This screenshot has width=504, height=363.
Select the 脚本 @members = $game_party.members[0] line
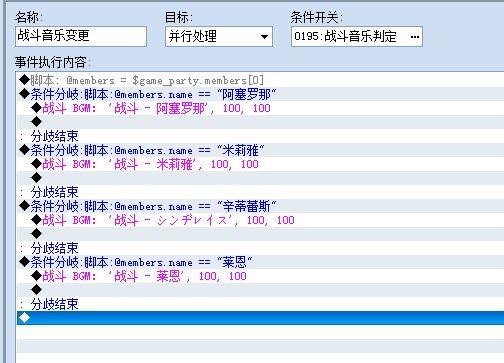[261, 80]
